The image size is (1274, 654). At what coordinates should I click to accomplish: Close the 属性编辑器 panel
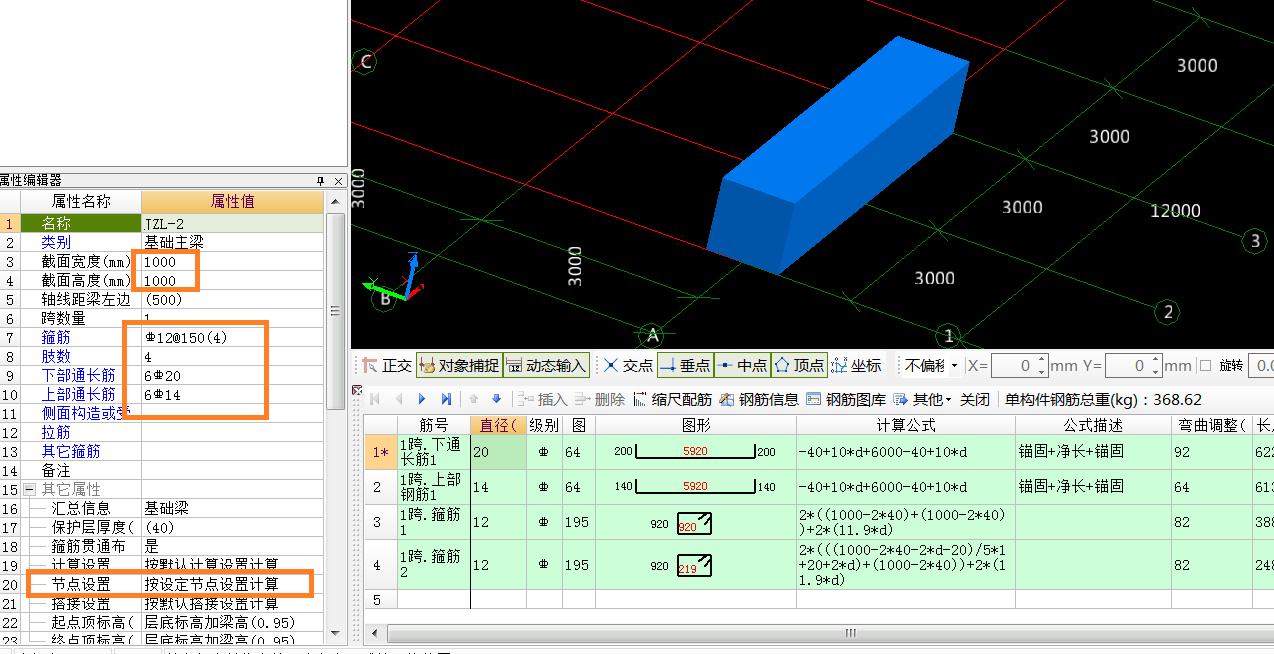[338, 181]
